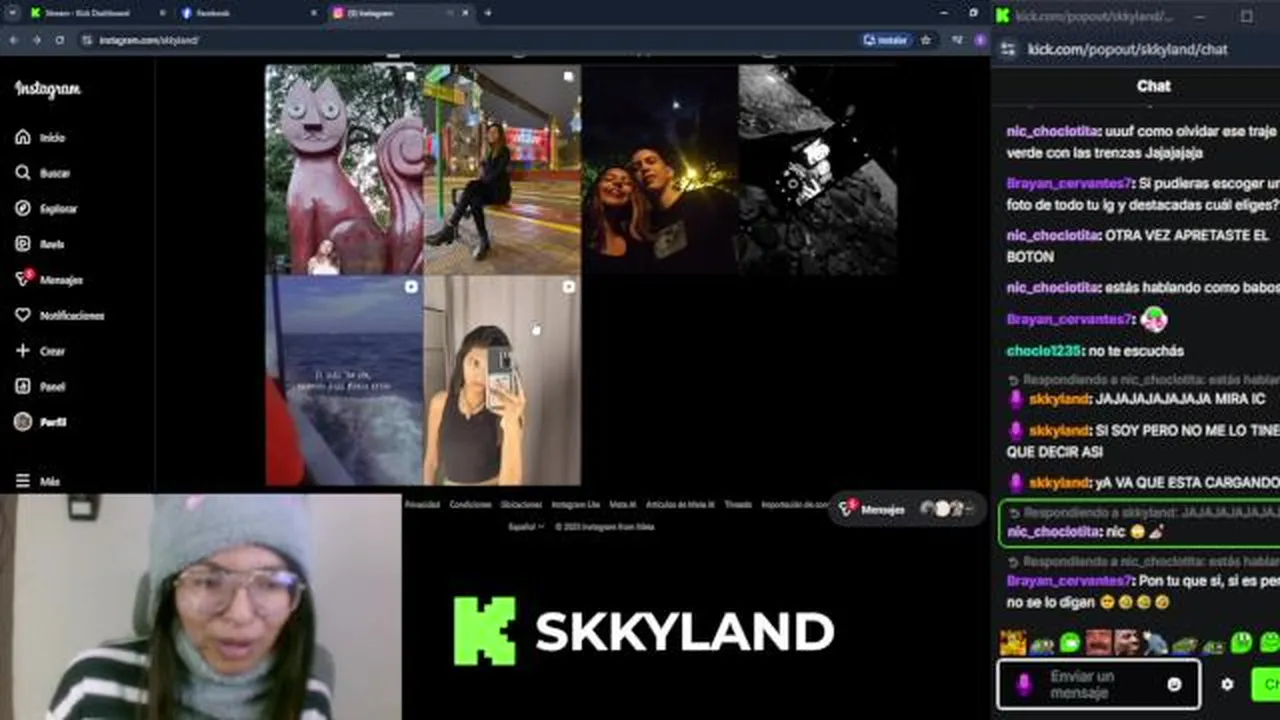Click username choclo1235 in chat
The width and height of the screenshot is (1280, 720).
[1044, 351]
